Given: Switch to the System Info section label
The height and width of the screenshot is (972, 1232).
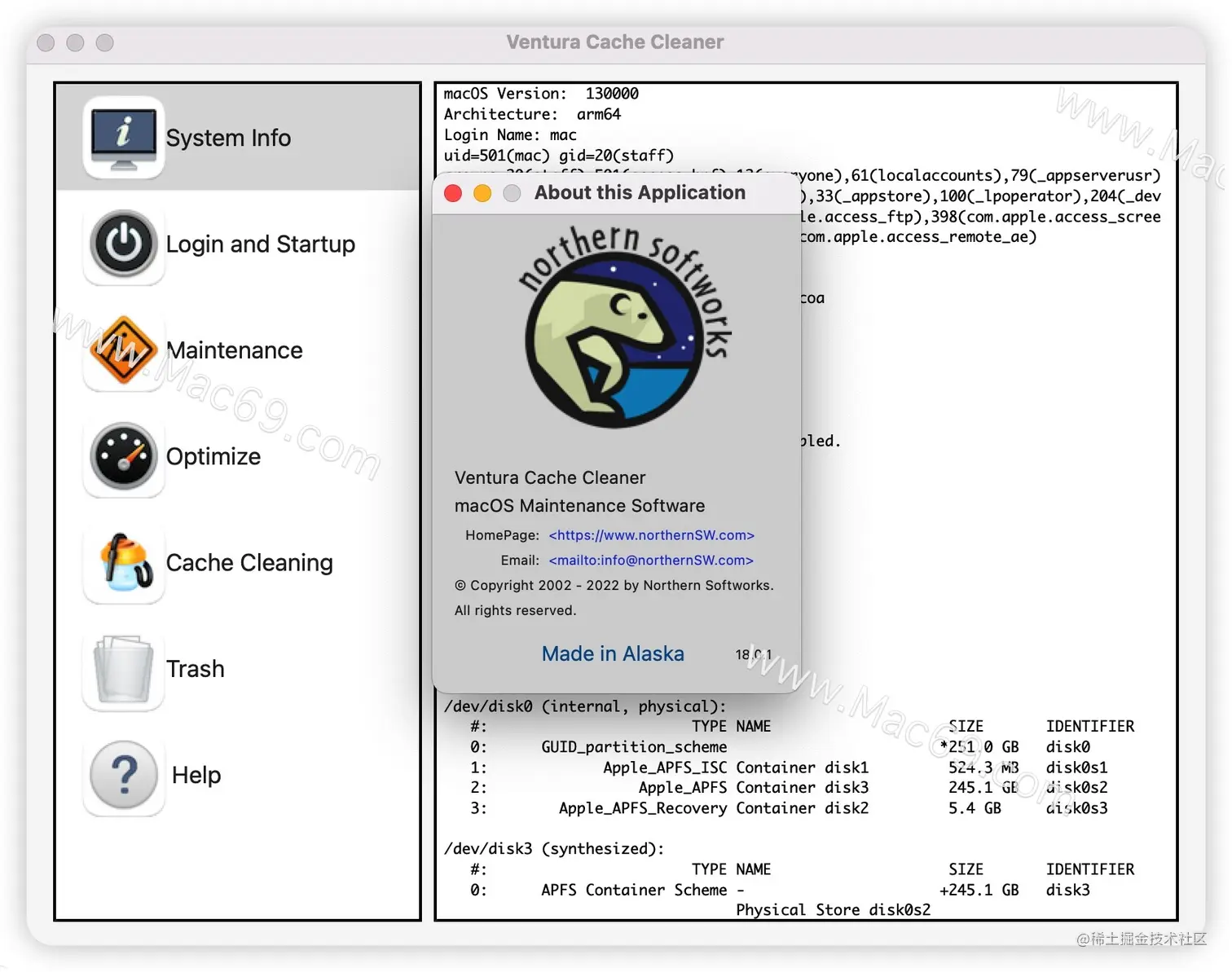Looking at the screenshot, I should (x=228, y=138).
